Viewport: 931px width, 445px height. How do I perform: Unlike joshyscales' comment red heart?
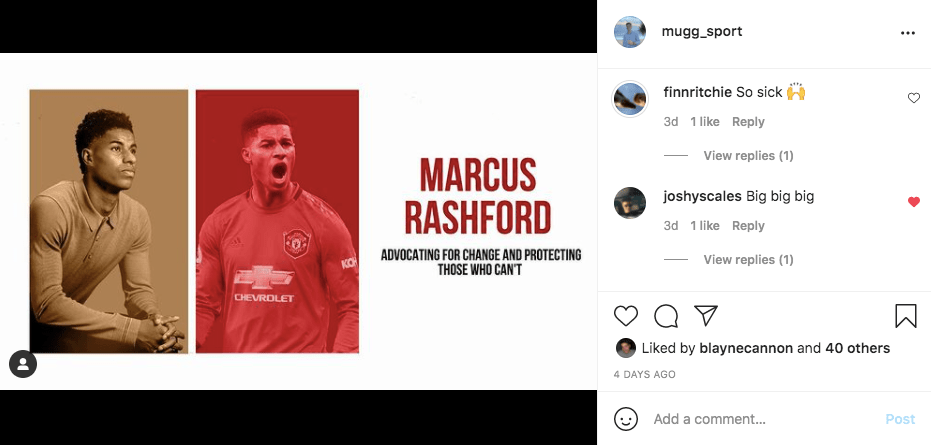(x=914, y=202)
